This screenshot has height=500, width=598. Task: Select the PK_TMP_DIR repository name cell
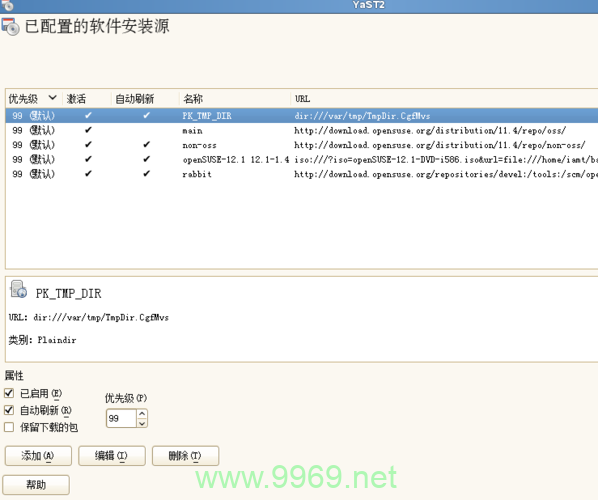(207, 116)
